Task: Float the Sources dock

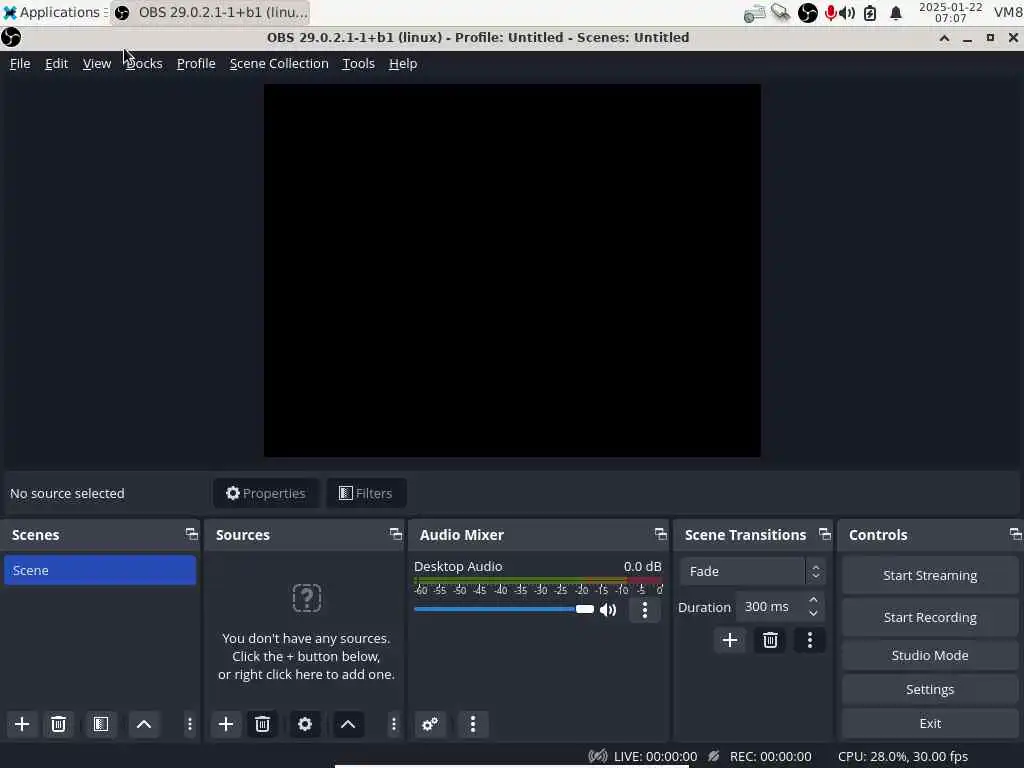Action: tap(396, 534)
